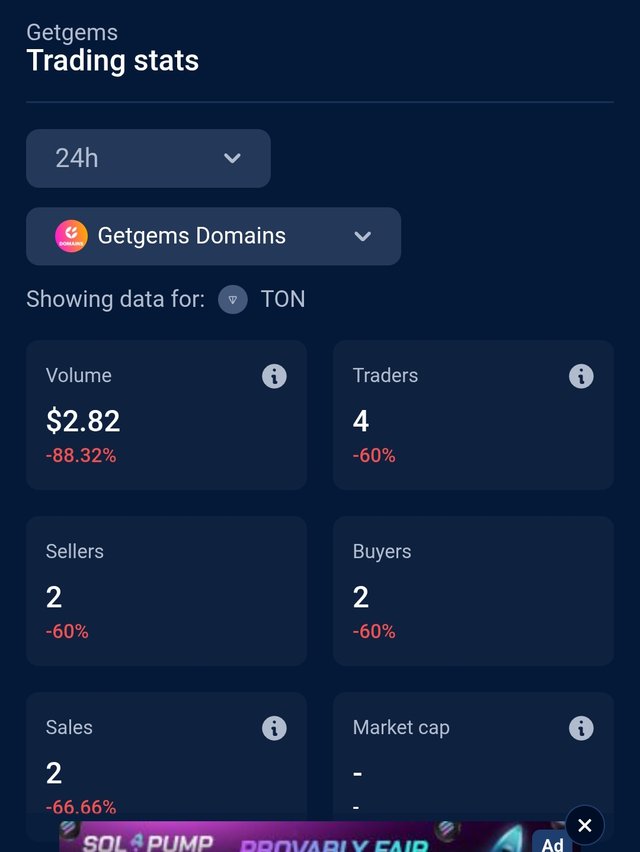This screenshot has width=640, height=852.
Task: Tap the chevron beside Getgems Domains
Action: [362, 236]
